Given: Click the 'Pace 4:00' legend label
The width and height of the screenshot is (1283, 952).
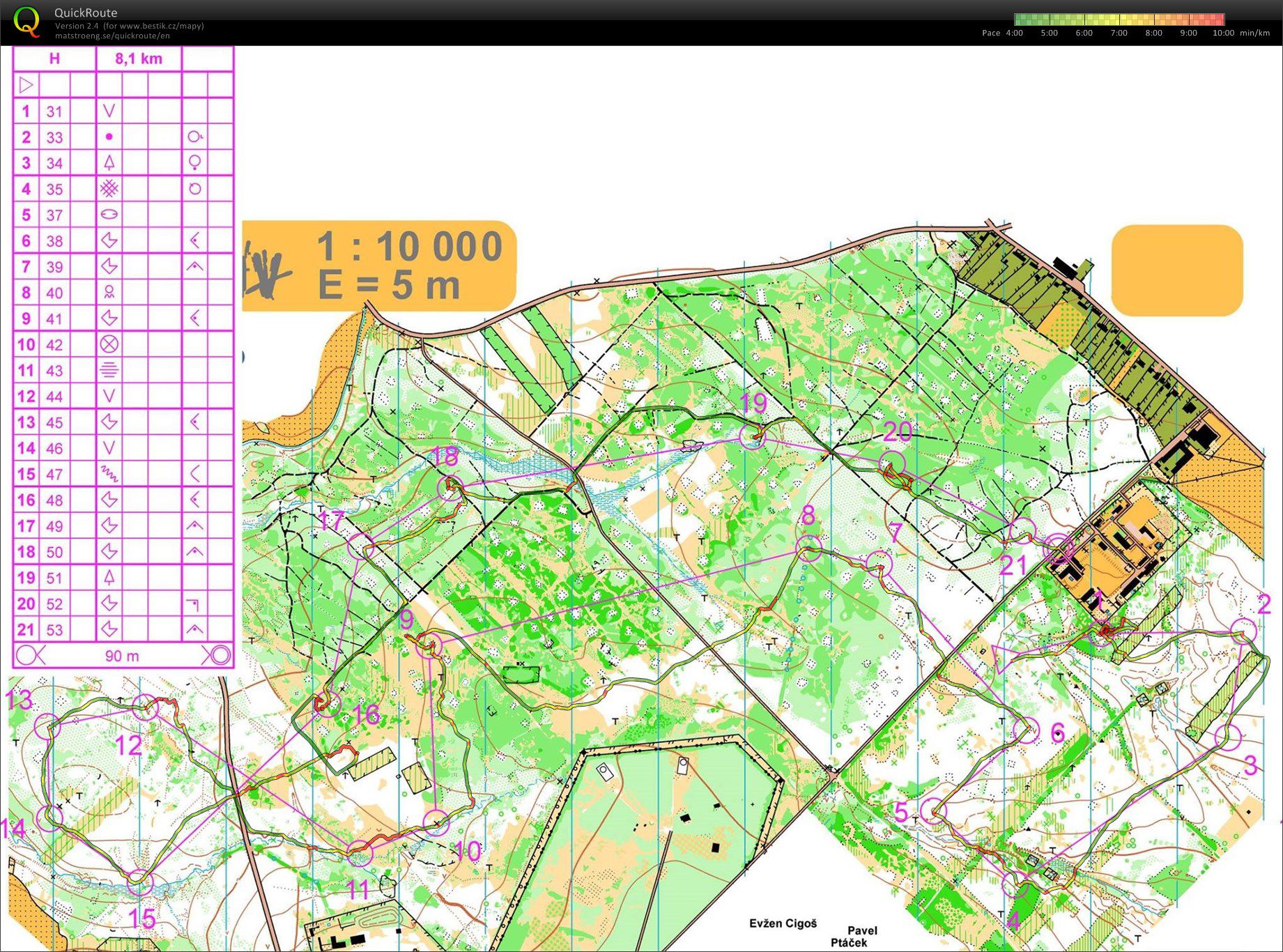Looking at the screenshot, I should click(1002, 33).
